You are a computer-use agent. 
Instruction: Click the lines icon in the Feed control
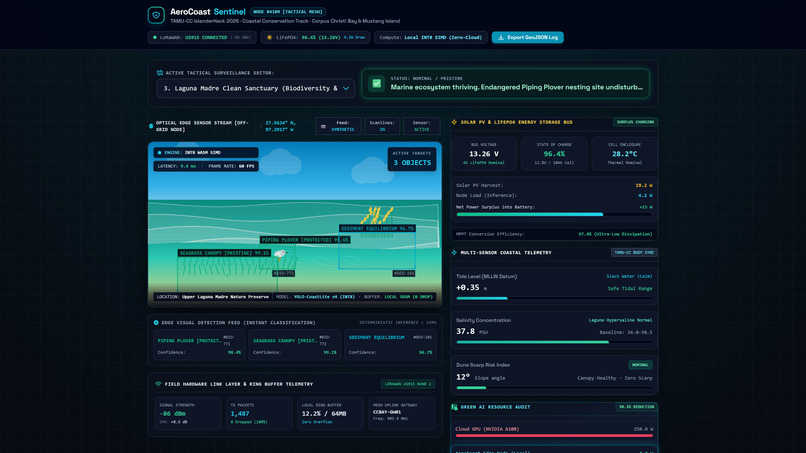[323, 126]
